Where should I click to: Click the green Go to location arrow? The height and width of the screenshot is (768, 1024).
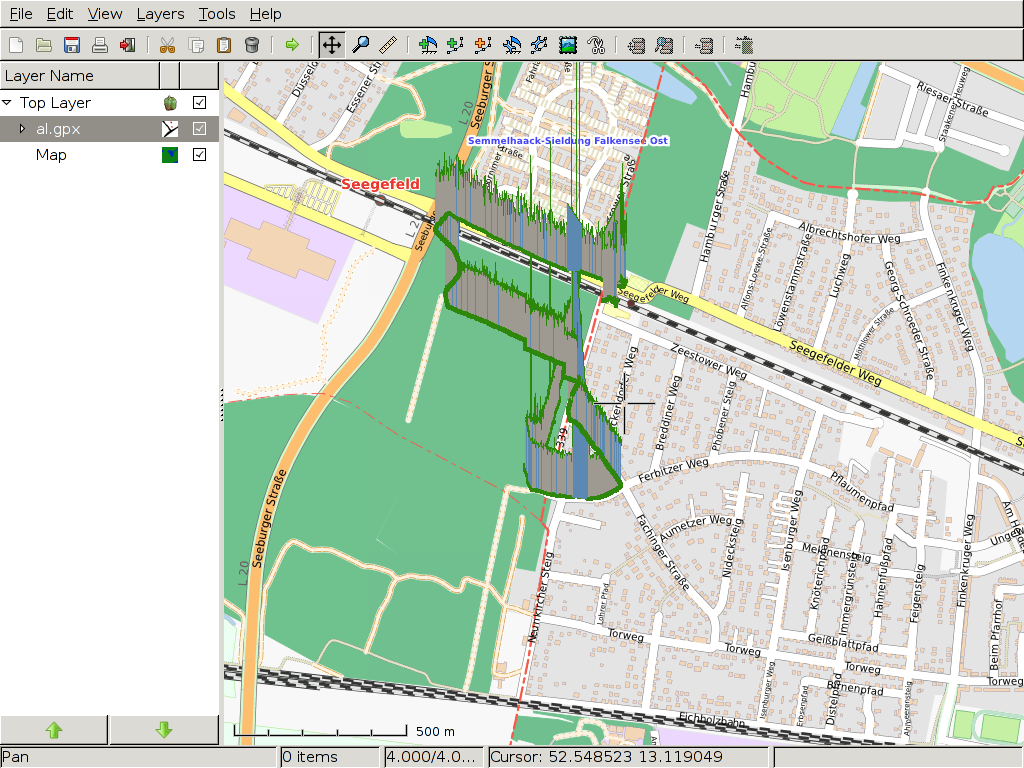[x=291, y=44]
